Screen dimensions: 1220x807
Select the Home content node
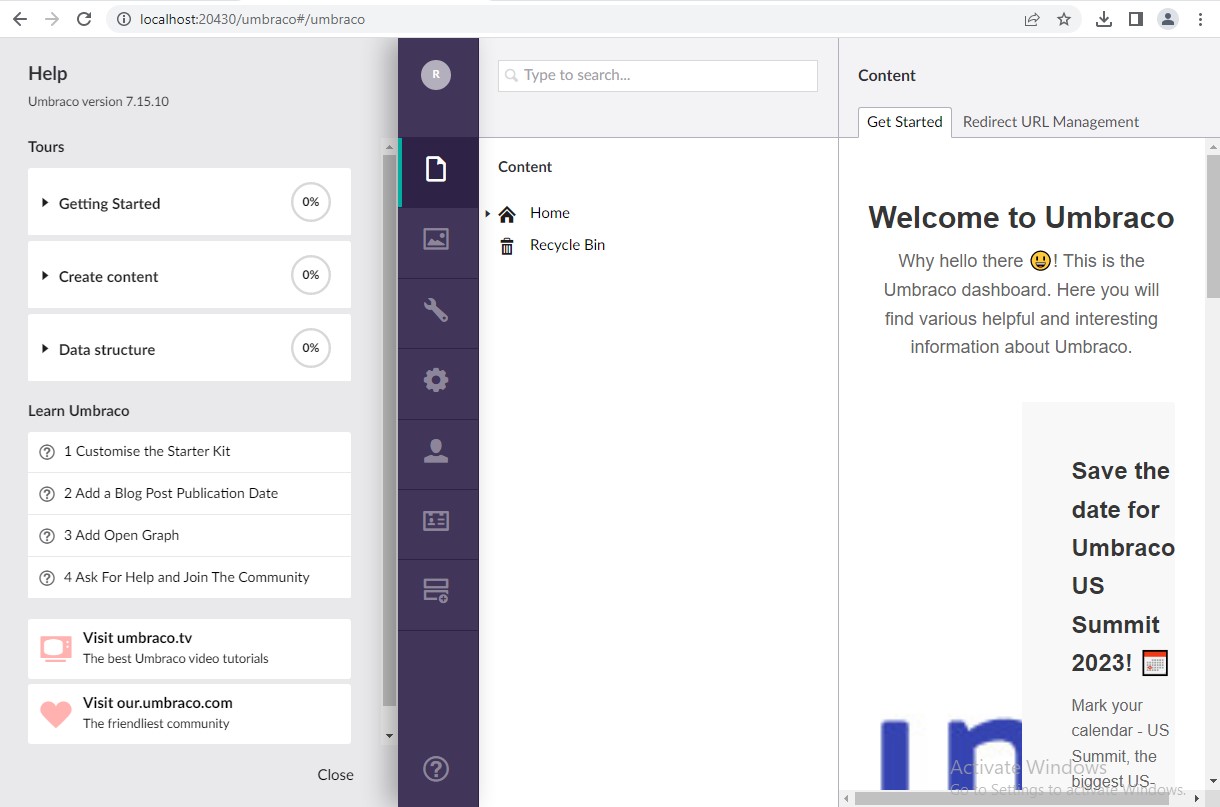coord(550,214)
